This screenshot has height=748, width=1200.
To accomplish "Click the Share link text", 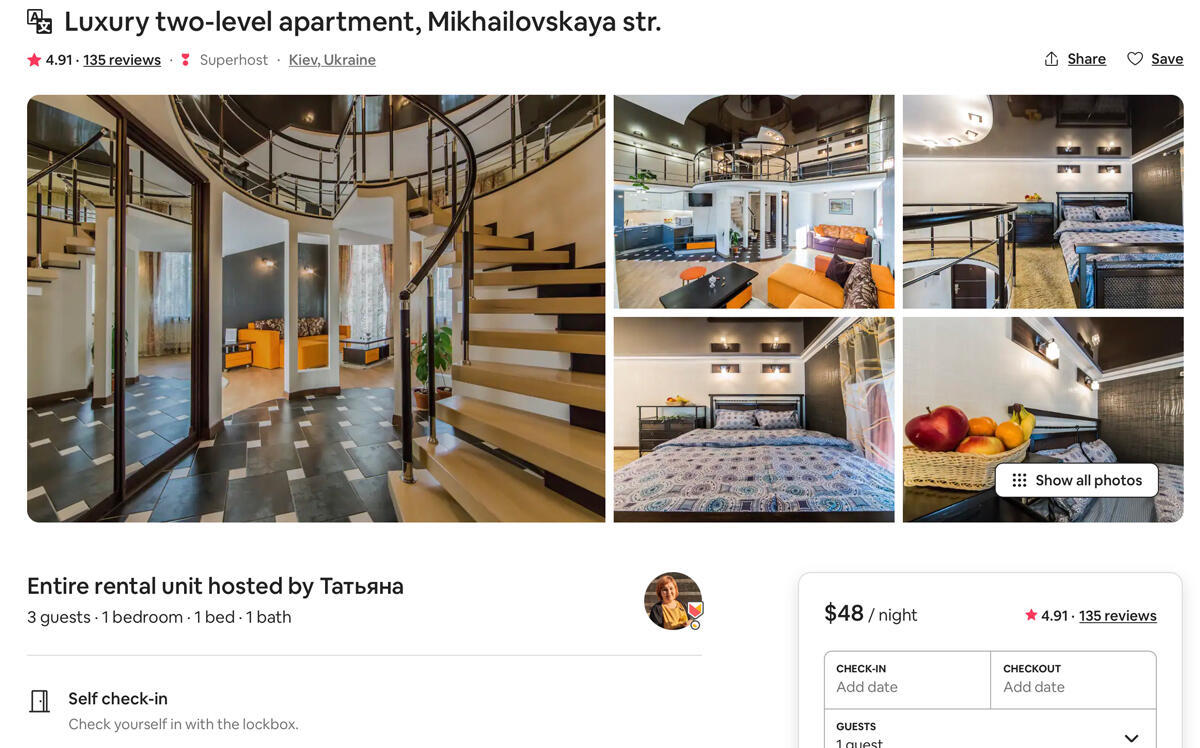I will pos(1086,59).
